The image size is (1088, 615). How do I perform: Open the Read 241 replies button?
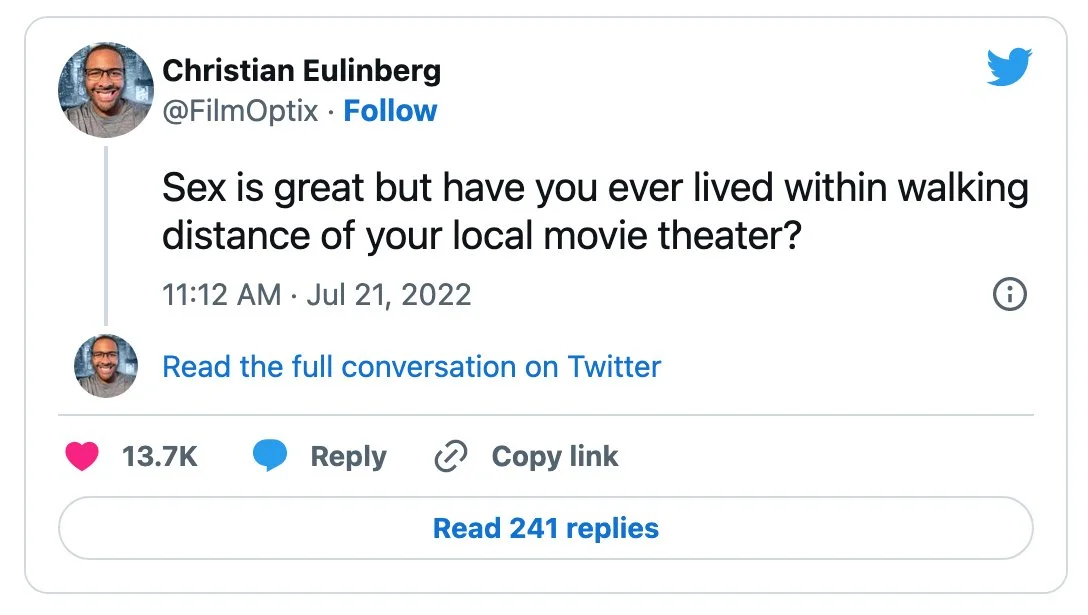click(x=545, y=528)
